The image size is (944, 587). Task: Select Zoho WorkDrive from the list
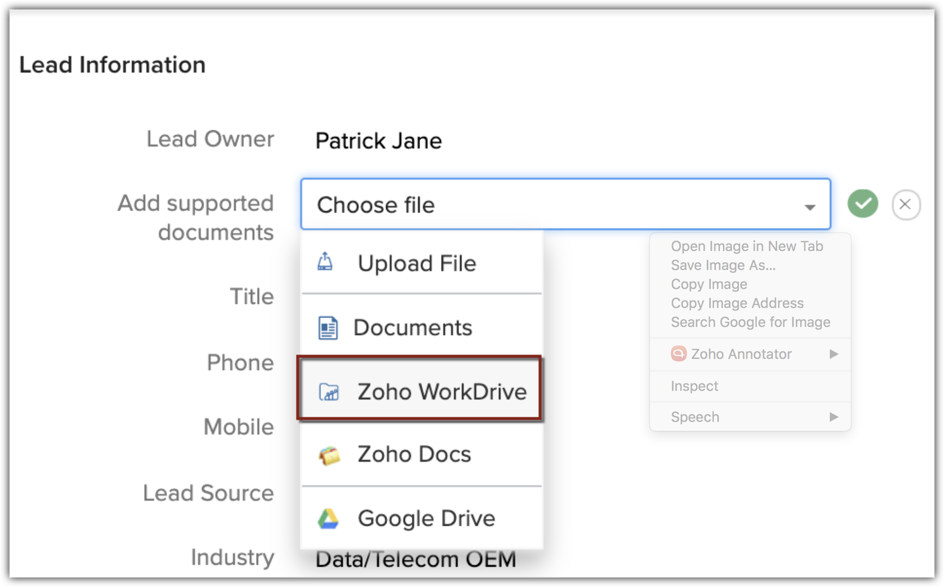(441, 391)
